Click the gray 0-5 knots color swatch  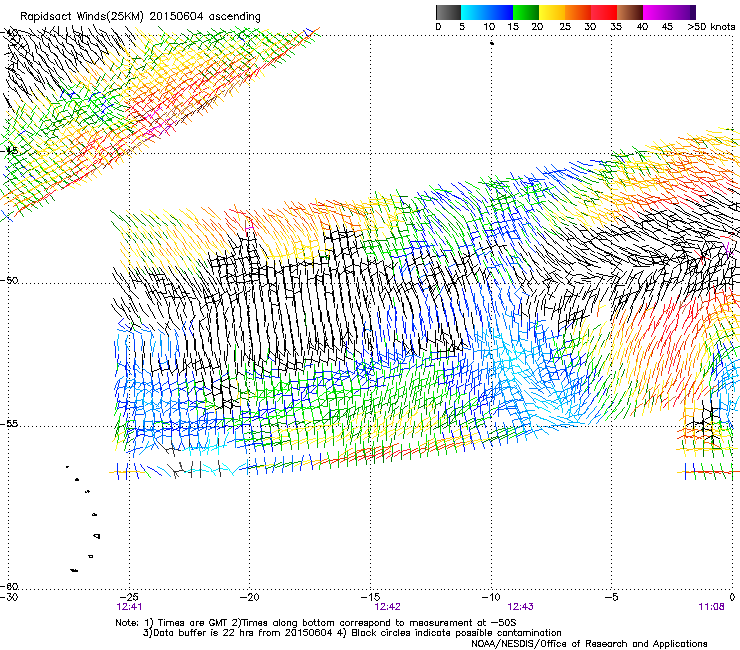pyautogui.click(x=448, y=12)
